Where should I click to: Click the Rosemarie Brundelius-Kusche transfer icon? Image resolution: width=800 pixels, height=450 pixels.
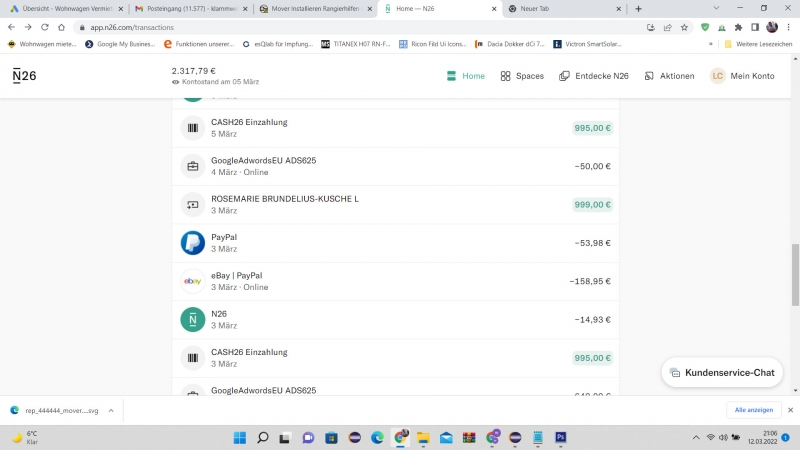point(192,204)
